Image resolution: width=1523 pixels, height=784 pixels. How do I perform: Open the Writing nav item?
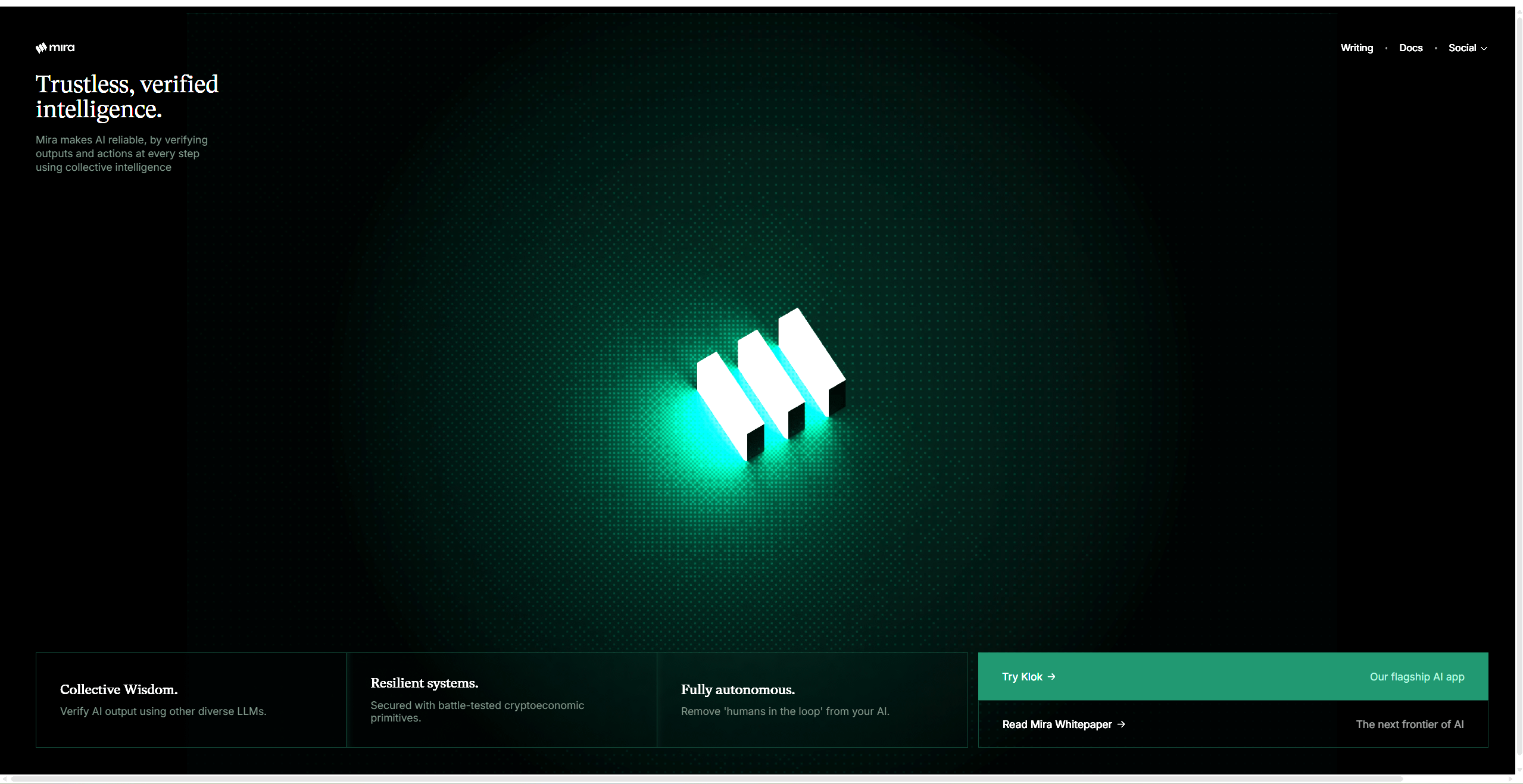coord(1356,48)
